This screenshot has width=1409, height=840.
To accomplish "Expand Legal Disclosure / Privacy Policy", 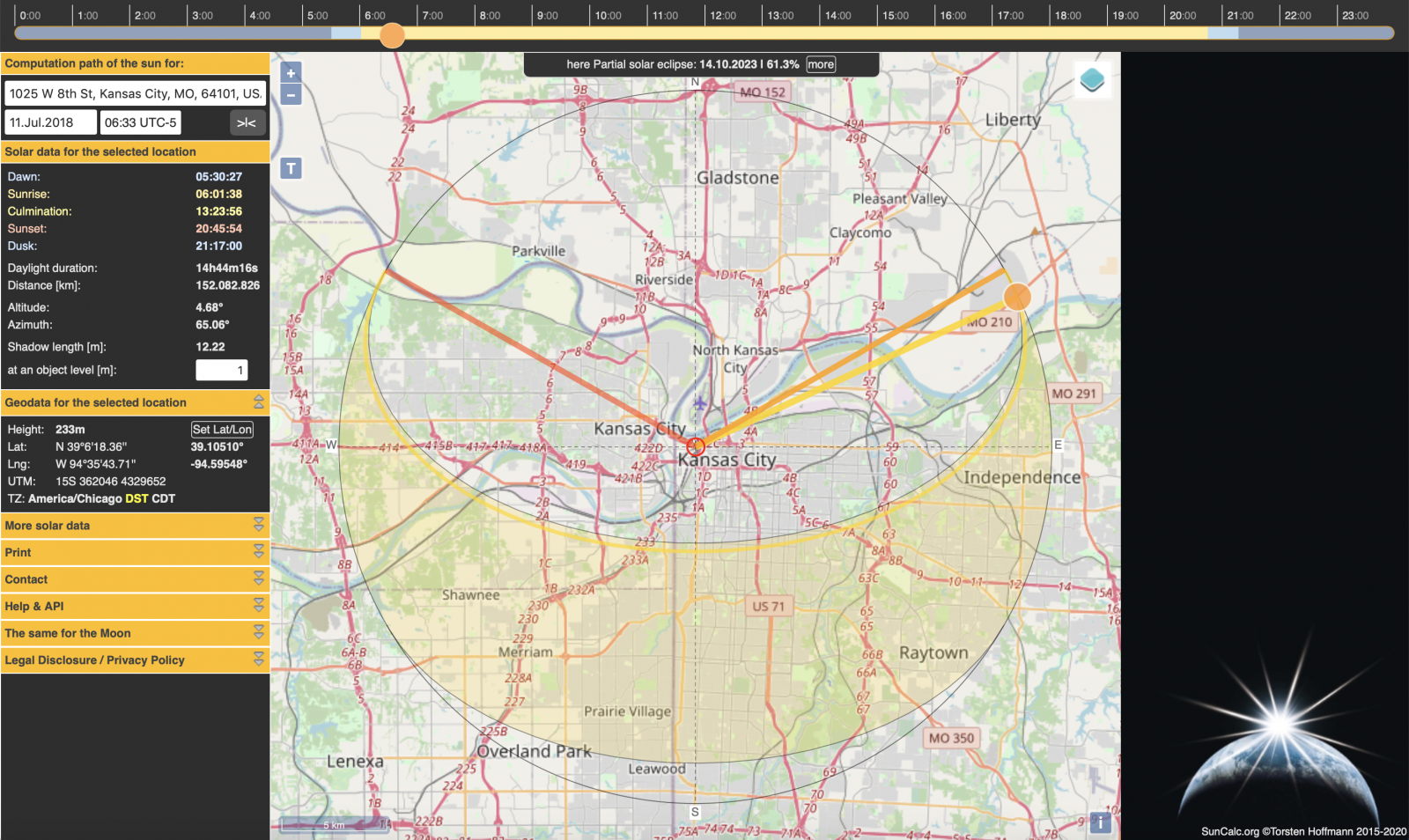I will pos(259,659).
